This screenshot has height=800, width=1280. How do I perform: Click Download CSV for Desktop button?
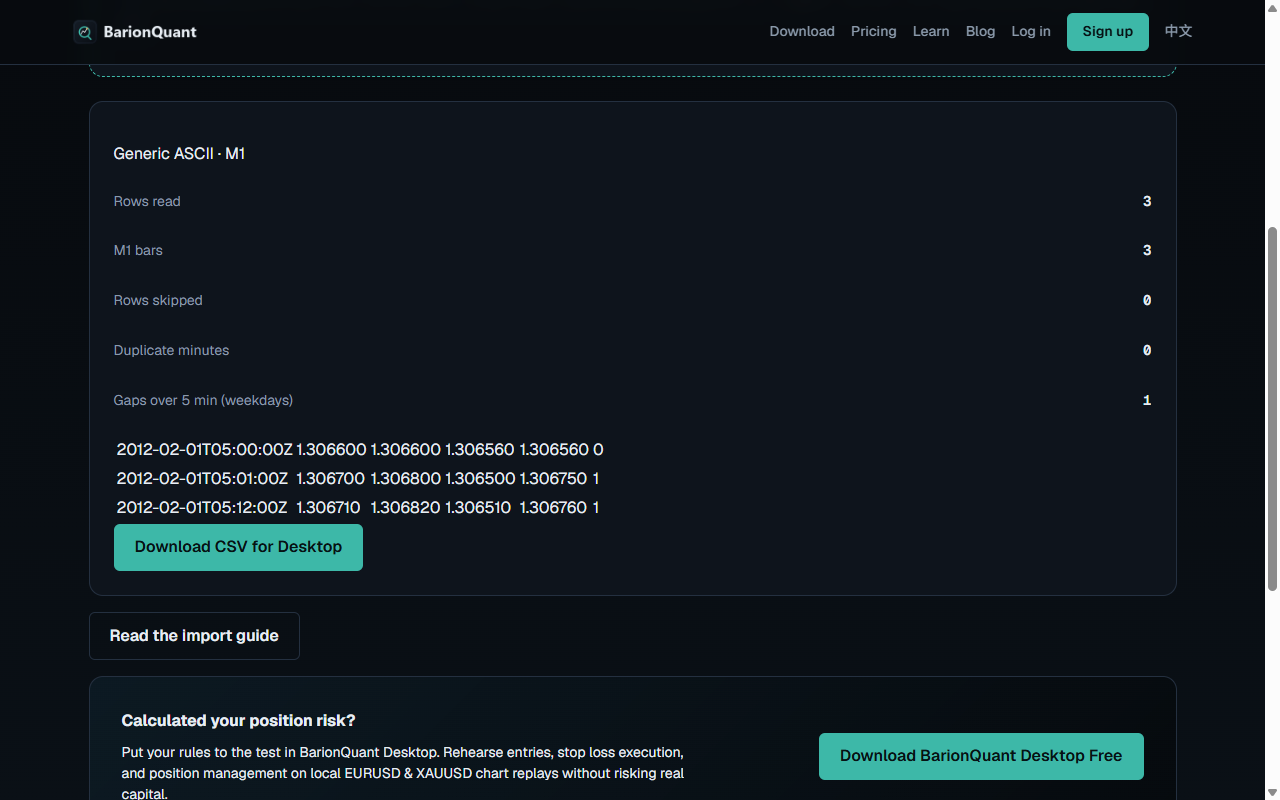click(238, 547)
